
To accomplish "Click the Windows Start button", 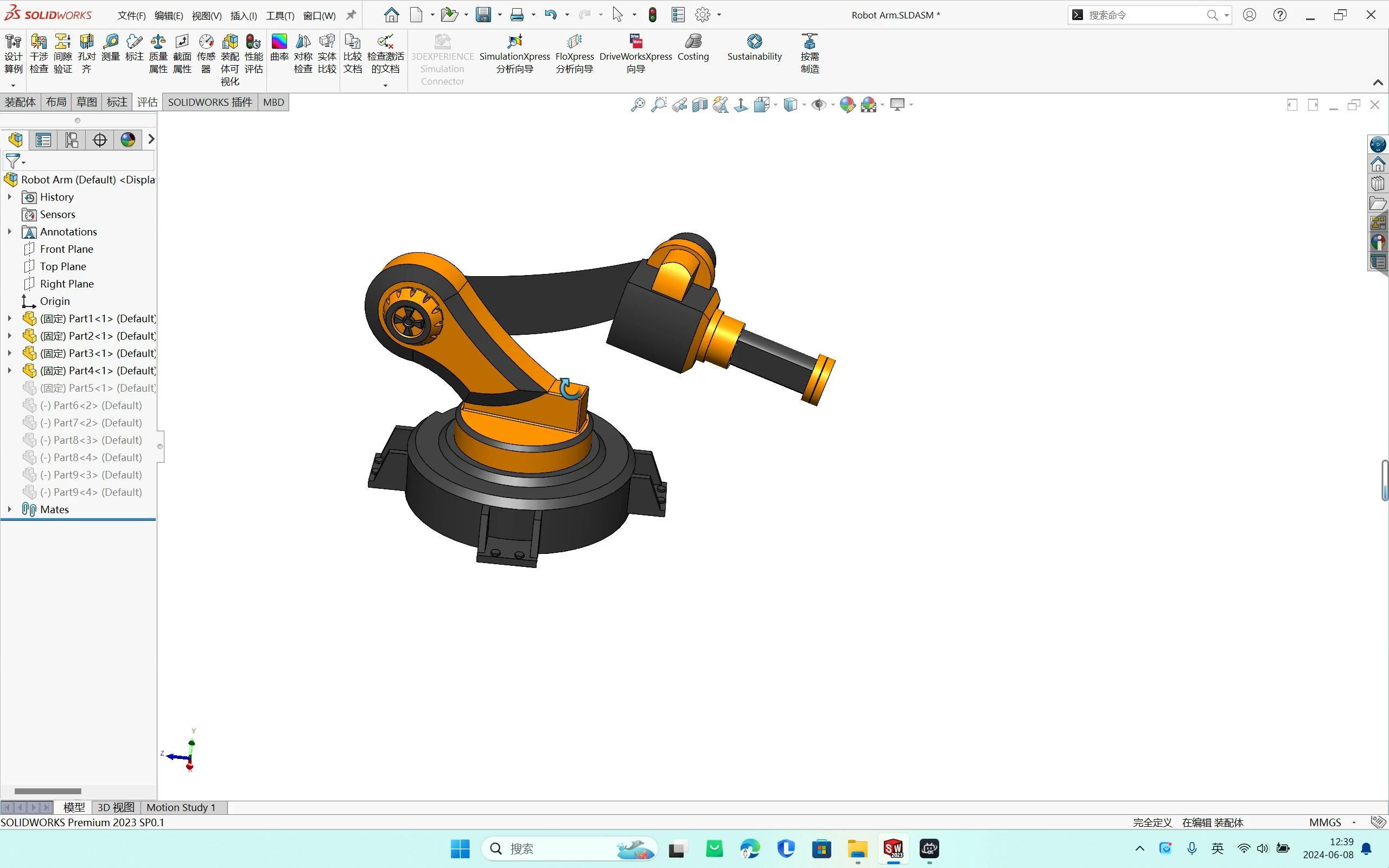I will pos(460,848).
